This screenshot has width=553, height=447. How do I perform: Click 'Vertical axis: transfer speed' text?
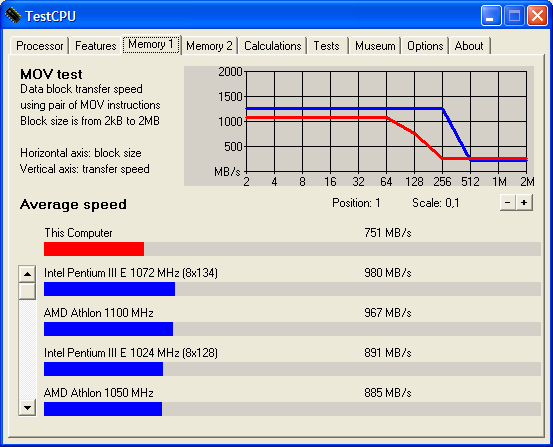click(x=85, y=169)
